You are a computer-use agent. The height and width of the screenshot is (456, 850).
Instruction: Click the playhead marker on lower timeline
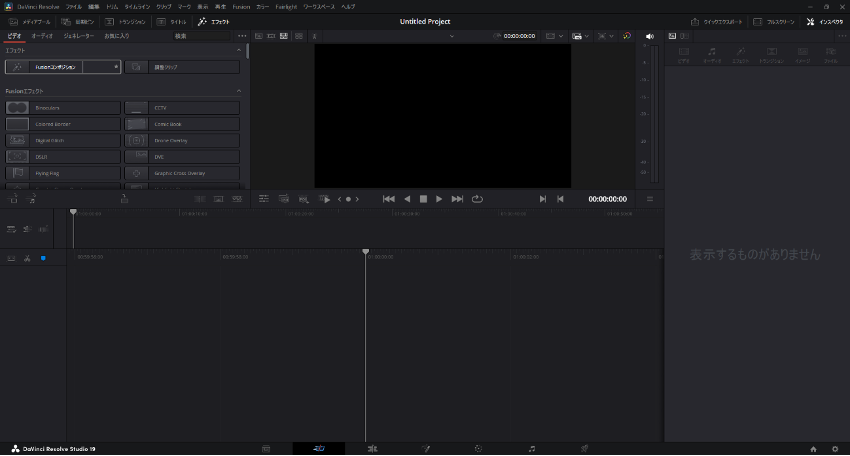point(365,252)
